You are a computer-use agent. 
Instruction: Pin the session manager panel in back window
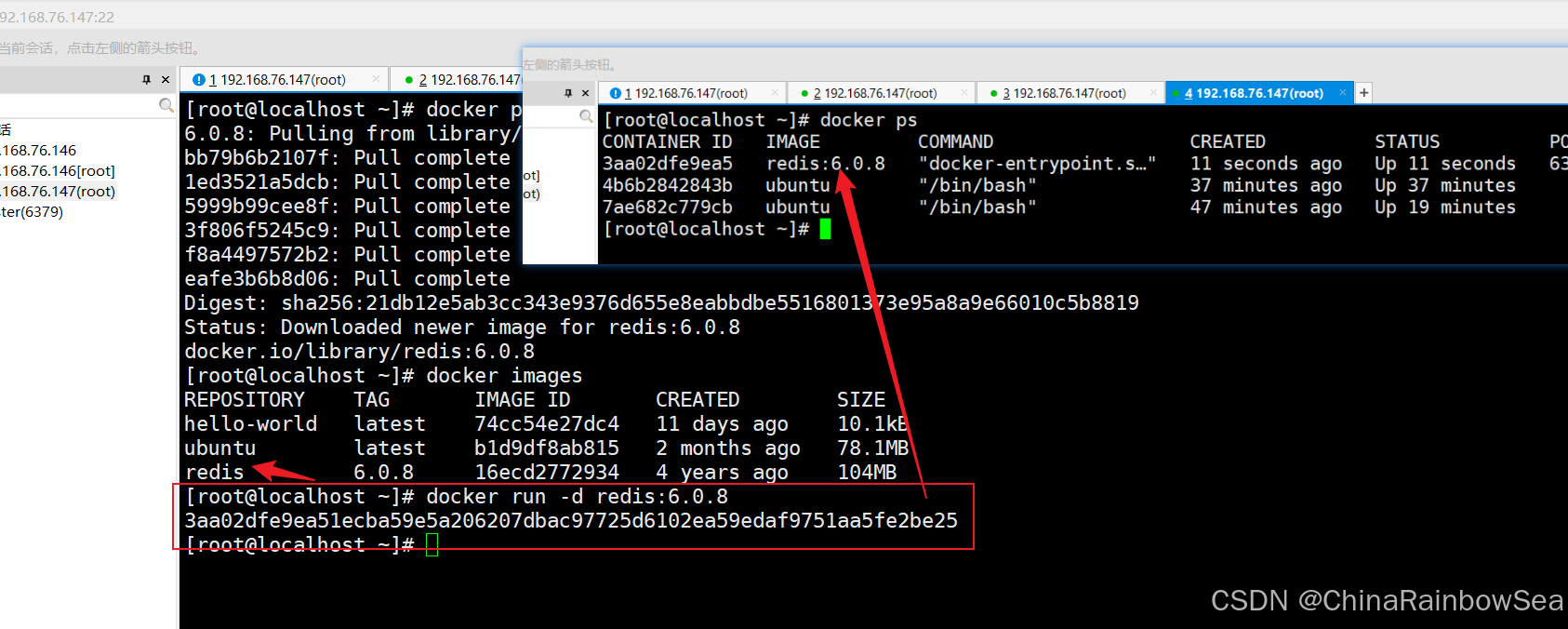146,80
